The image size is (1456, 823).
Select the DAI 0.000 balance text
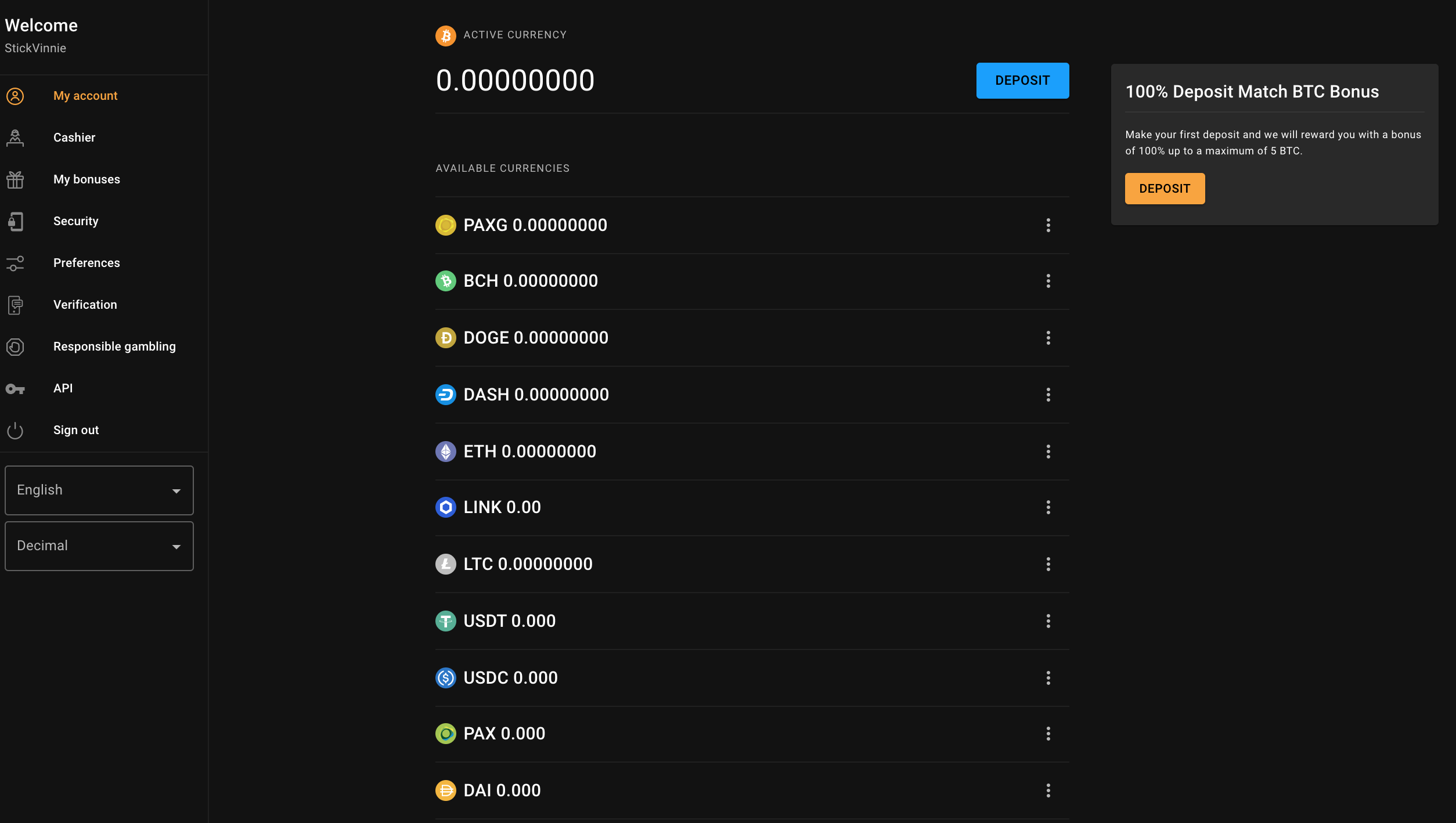pyautogui.click(x=502, y=790)
